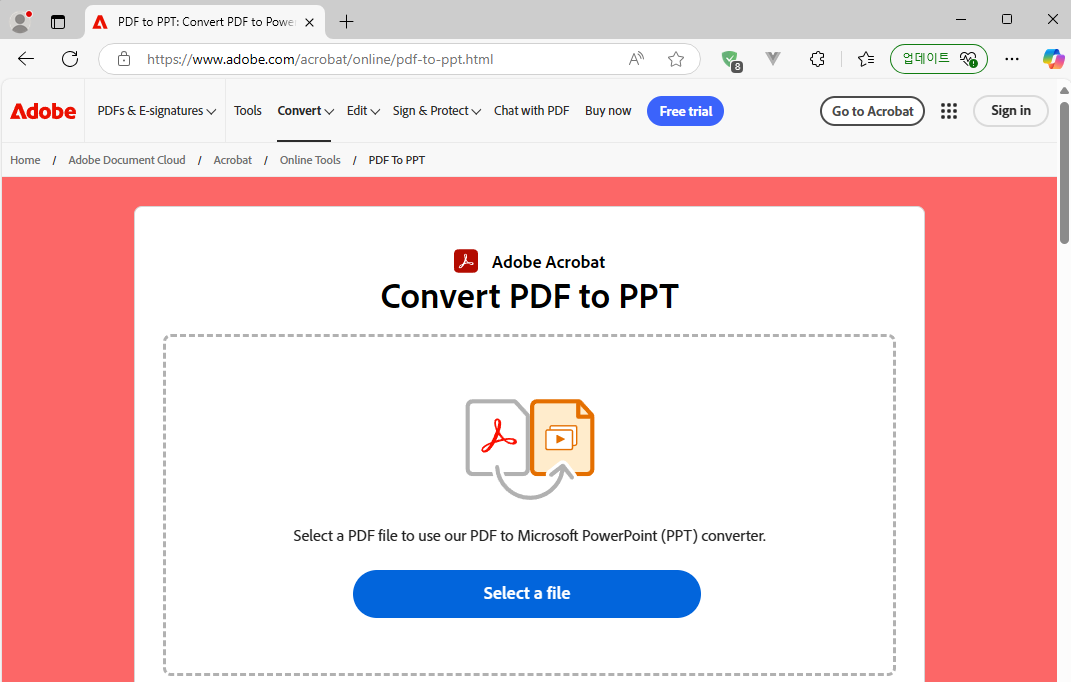The image size is (1071, 682).
Task: Click Go to Acrobat button
Action: [x=872, y=111]
